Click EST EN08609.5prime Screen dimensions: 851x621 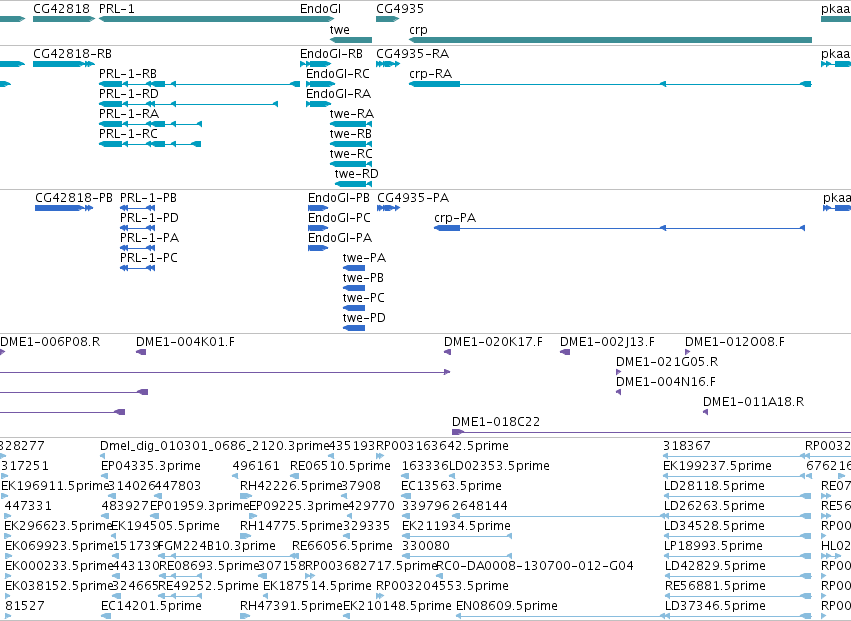point(506,606)
